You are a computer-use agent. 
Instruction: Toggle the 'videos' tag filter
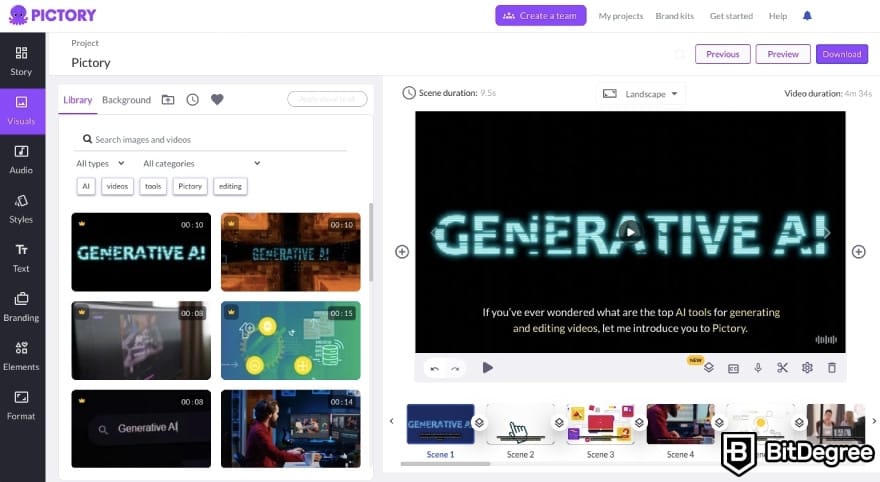pos(118,186)
